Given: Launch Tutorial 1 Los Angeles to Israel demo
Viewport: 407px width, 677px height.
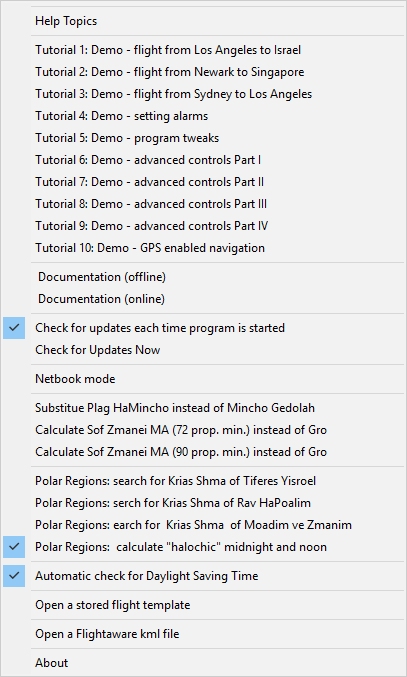Looking at the screenshot, I should pyautogui.click(x=203, y=50).
